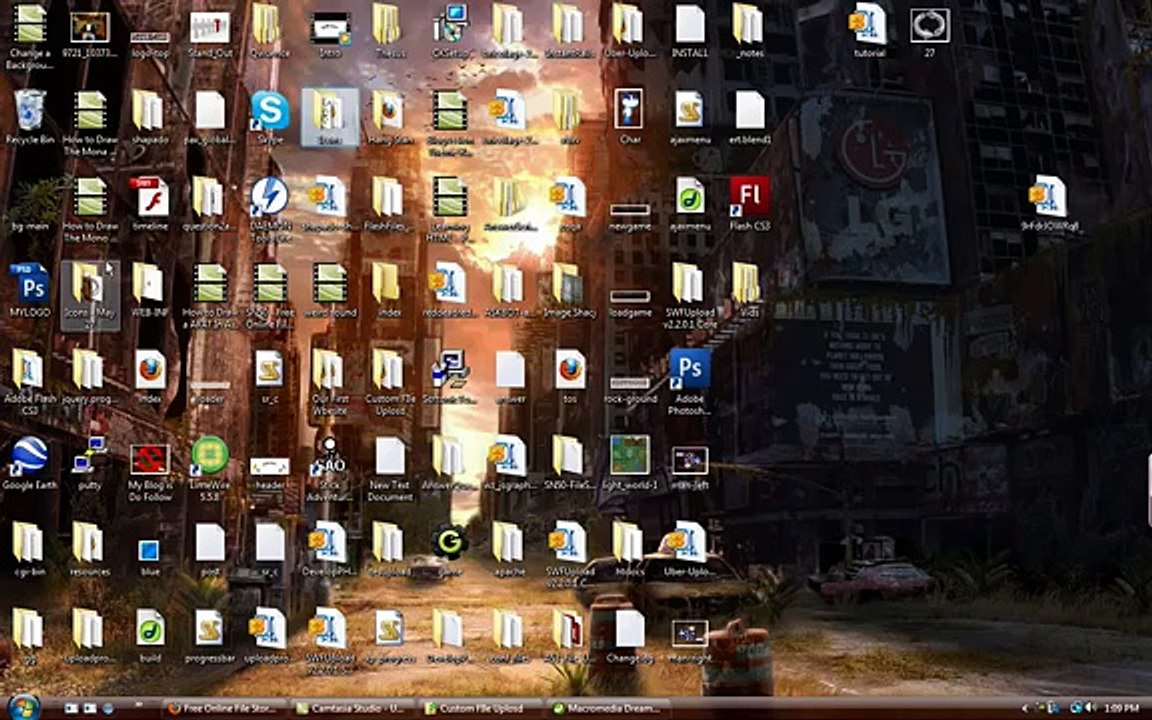
Task: Open the shapado folder
Action: click(150, 118)
